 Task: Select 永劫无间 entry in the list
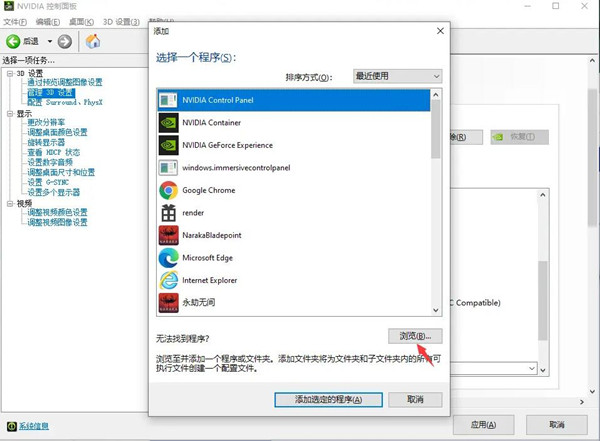[x=294, y=303]
